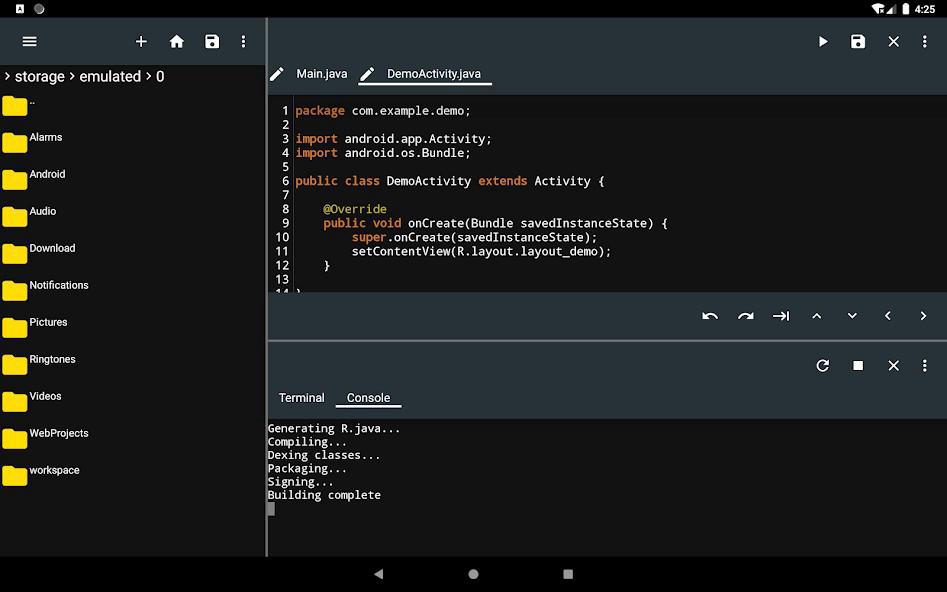This screenshot has height=592, width=947.
Task: Switch to the Terminal tab
Action: click(x=301, y=397)
